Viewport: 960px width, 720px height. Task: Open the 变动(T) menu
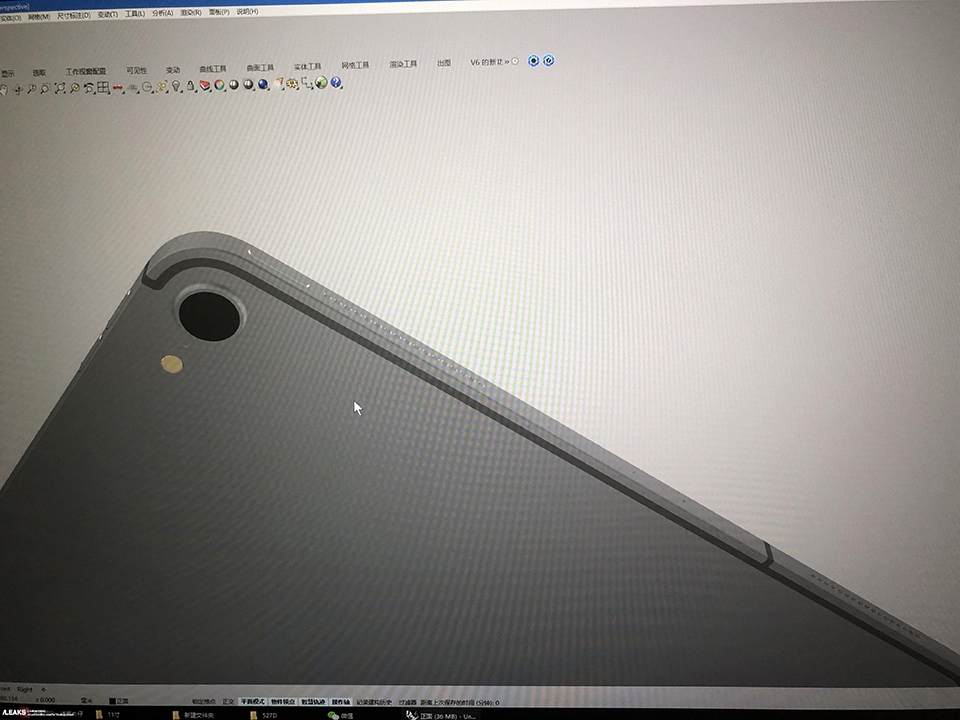[x=107, y=15]
